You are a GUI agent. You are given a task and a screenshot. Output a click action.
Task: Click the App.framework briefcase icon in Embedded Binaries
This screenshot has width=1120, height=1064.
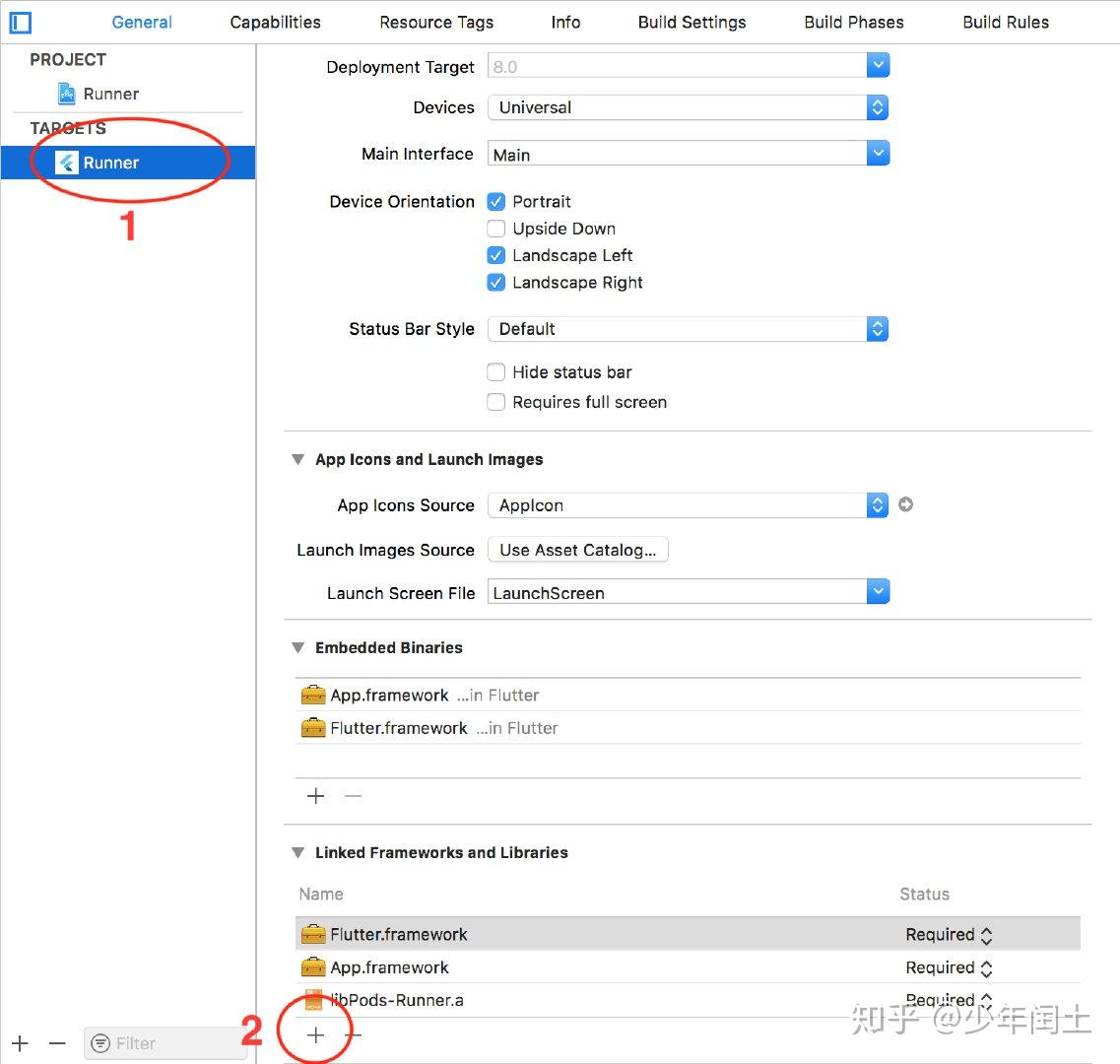pyautogui.click(x=313, y=695)
